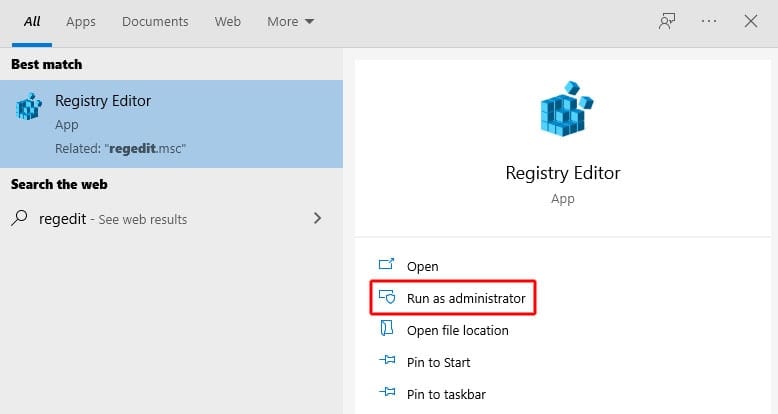Click the small Registry Editor cube icon
The width and height of the screenshot is (778, 414).
click(29, 106)
